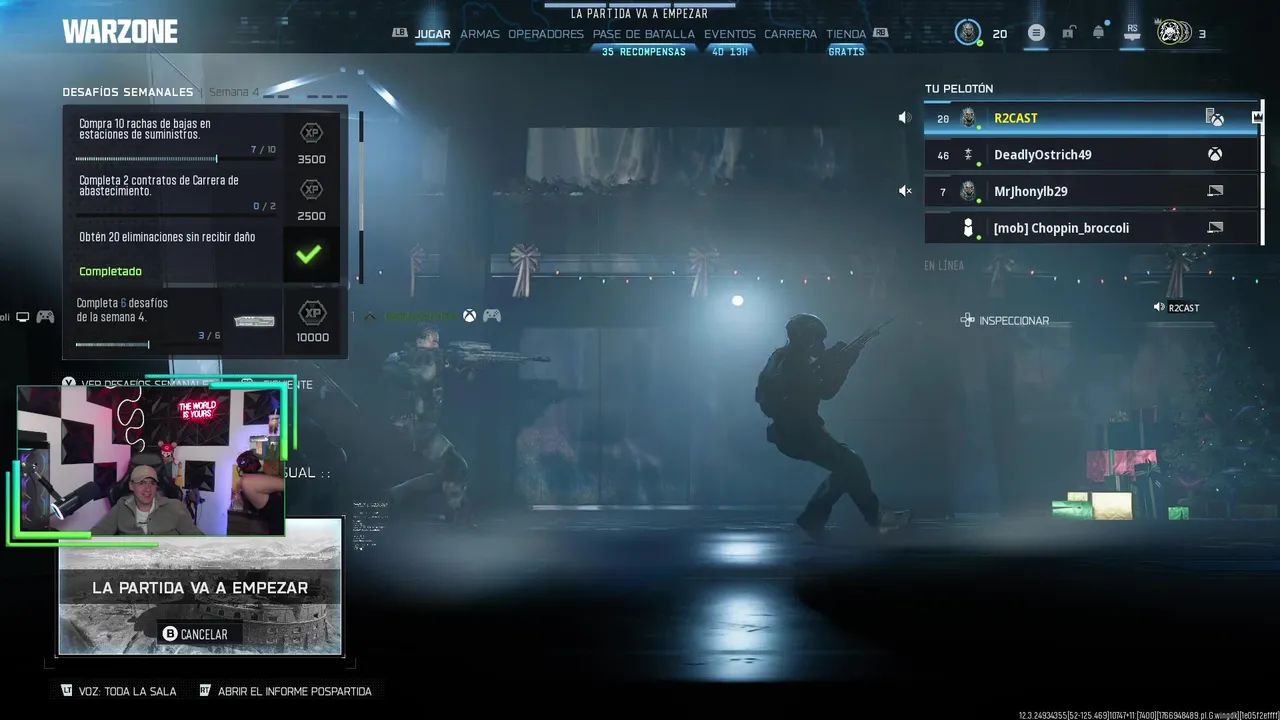Open the EVENTOS tab

click(x=730, y=34)
